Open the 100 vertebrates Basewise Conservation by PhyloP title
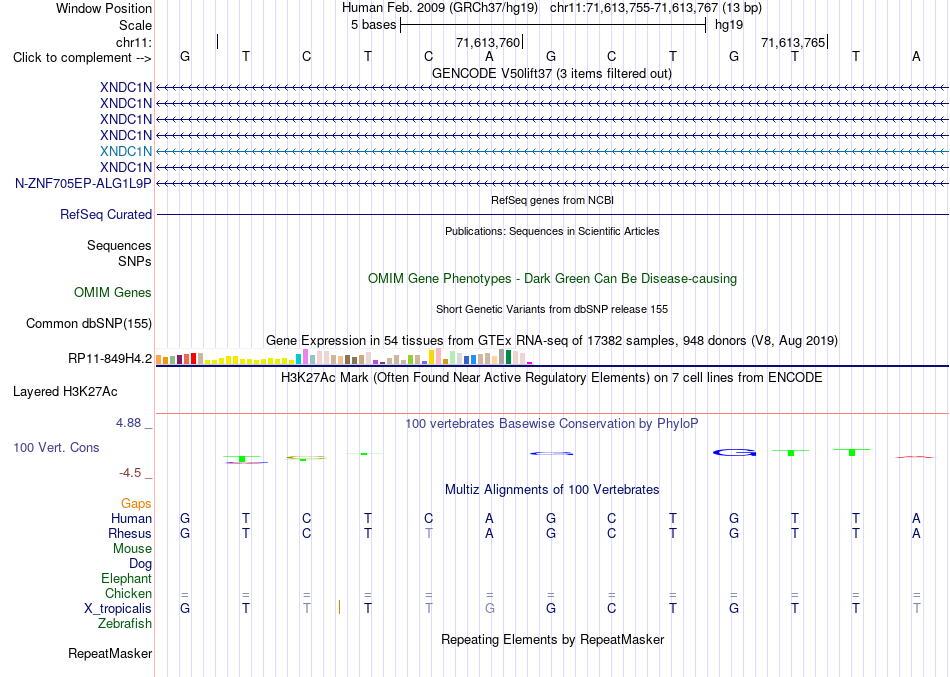This screenshot has height=677, width=950. (552, 424)
